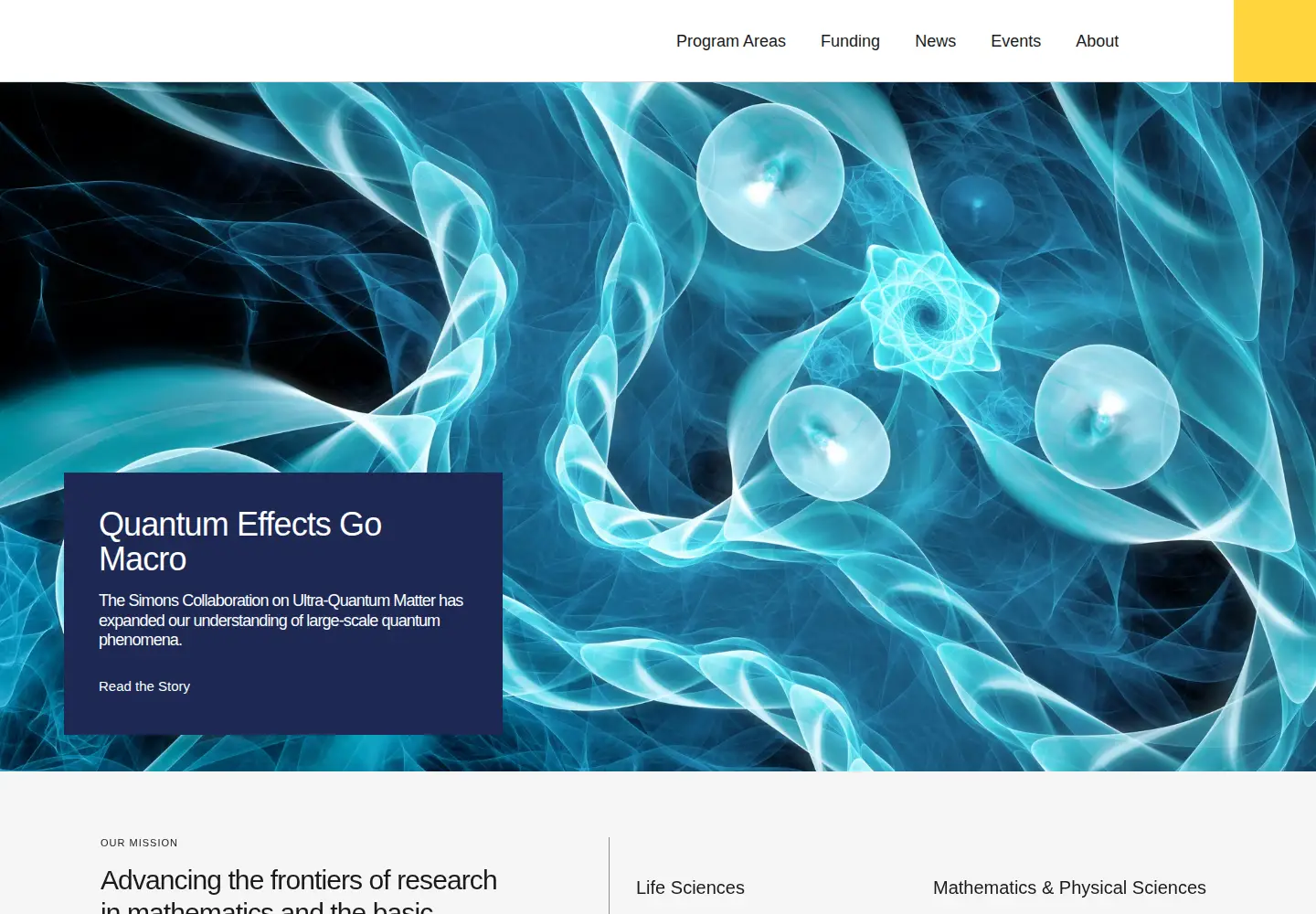Go to the News section
The width and height of the screenshot is (1316, 914).
(x=935, y=41)
